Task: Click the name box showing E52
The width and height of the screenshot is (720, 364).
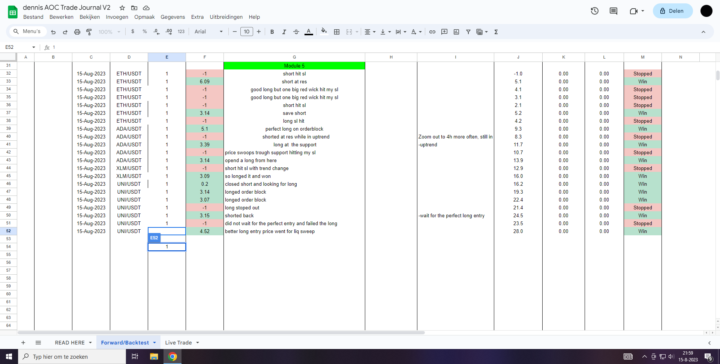Action: pos(20,47)
